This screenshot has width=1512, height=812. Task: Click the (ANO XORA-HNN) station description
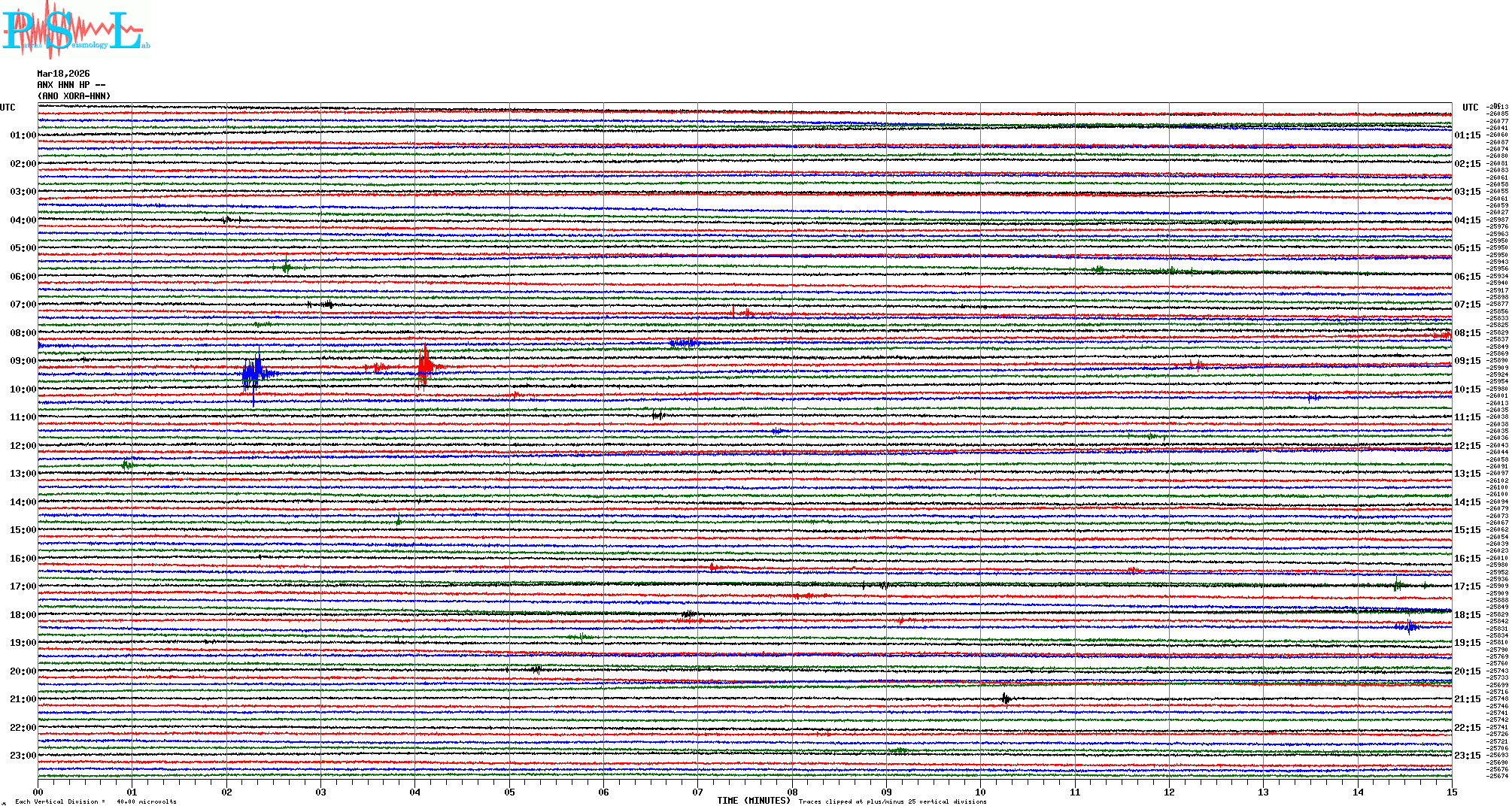74,96
